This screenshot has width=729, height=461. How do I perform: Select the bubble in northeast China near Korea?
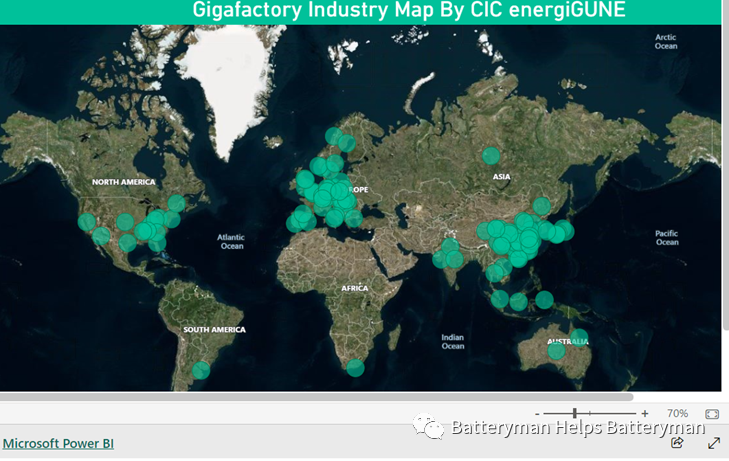542,206
